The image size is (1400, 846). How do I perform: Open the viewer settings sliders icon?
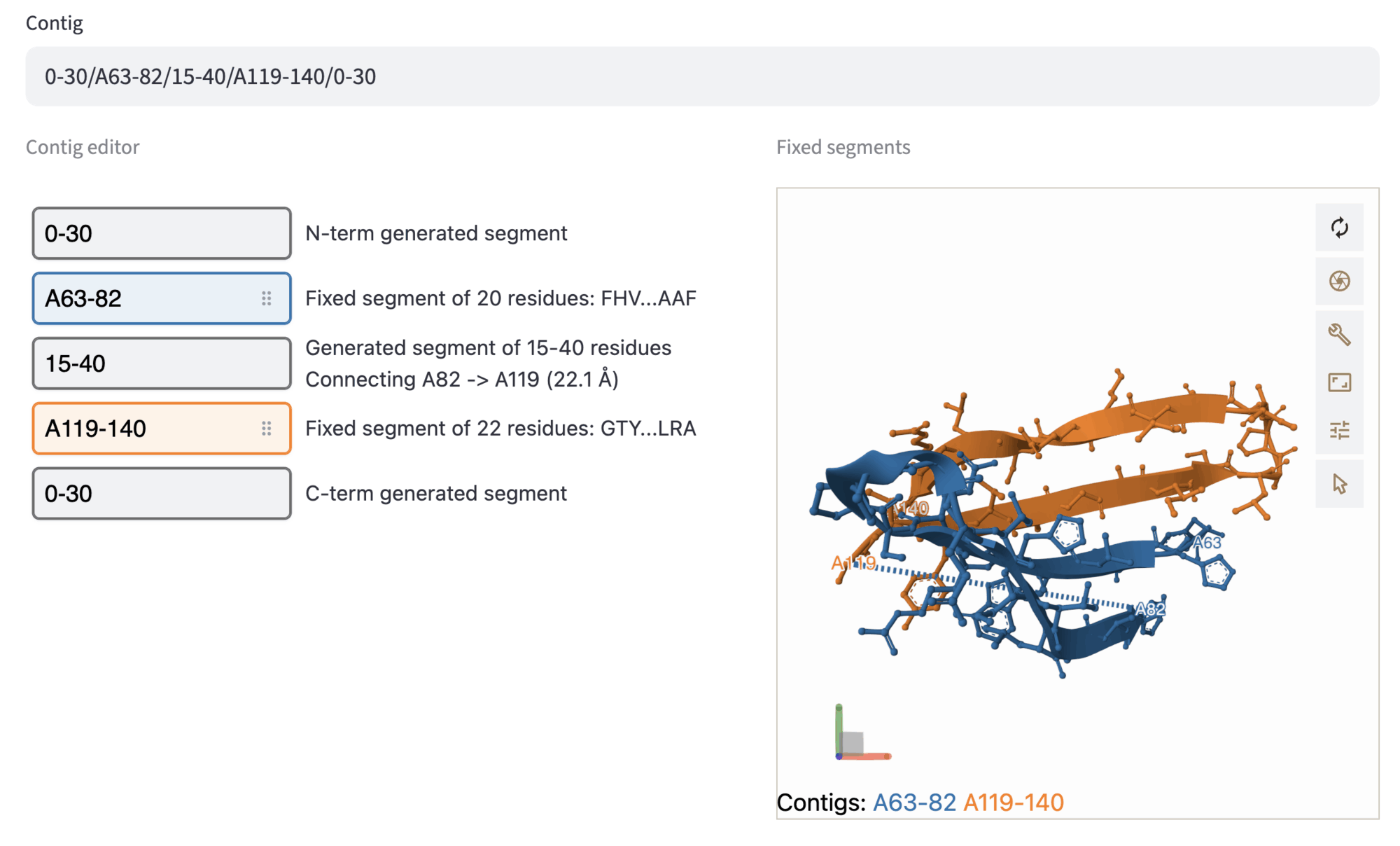(x=1338, y=430)
